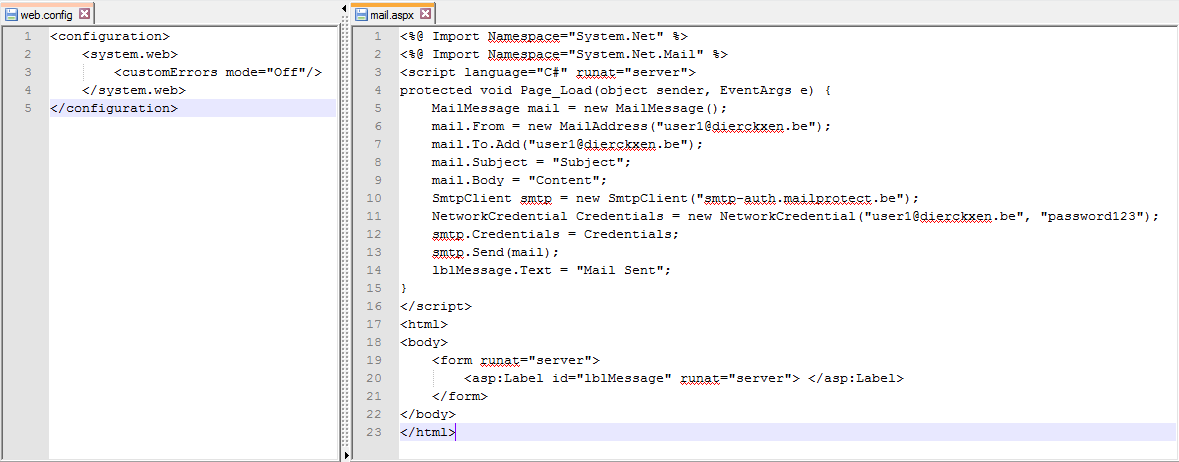
Task: Click the Import Namespace="System.Net.Mail" line
Action: [564, 54]
